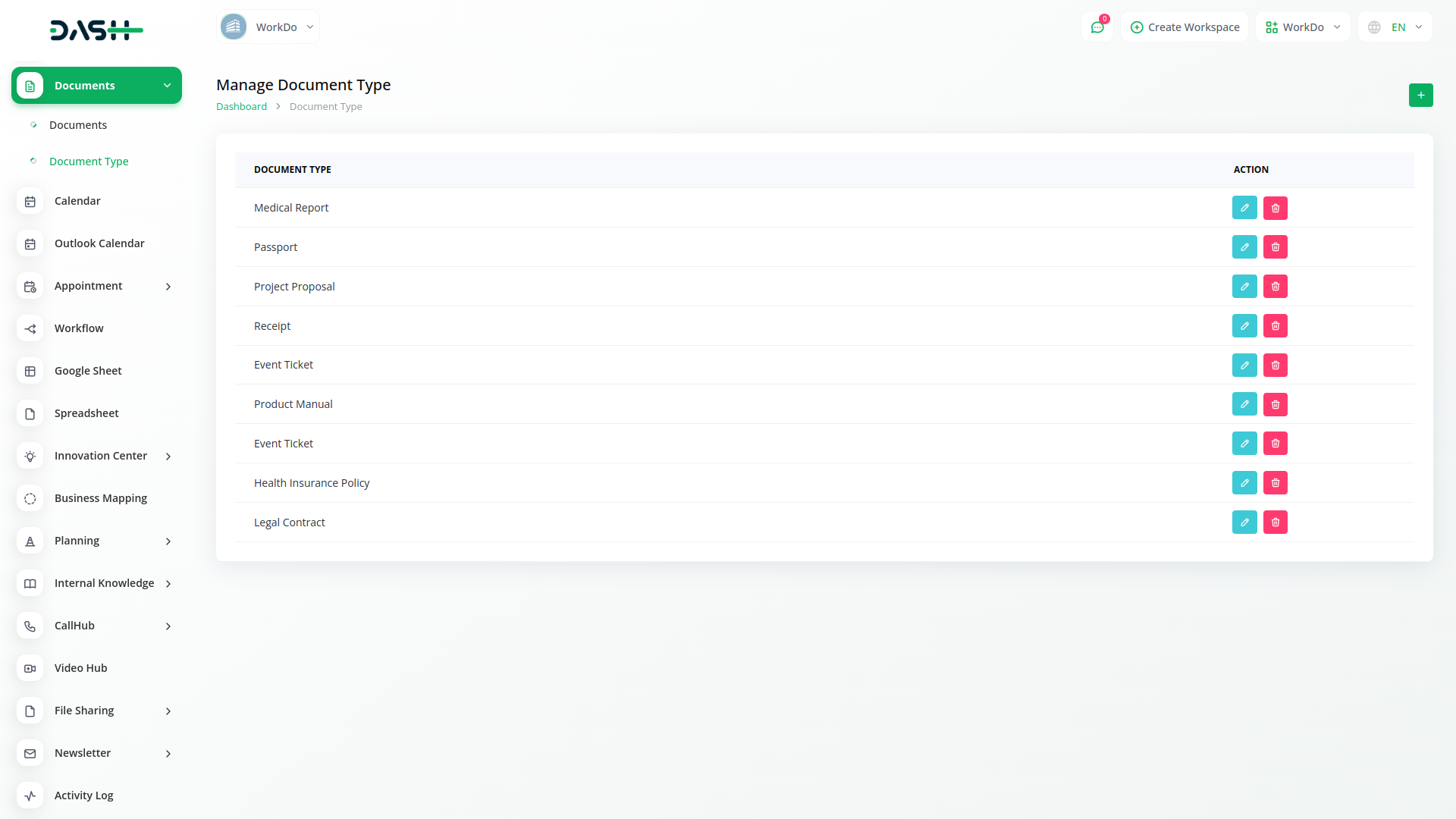Select the Calendar icon in the sidebar

pyautogui.click(x=30, y=201)
